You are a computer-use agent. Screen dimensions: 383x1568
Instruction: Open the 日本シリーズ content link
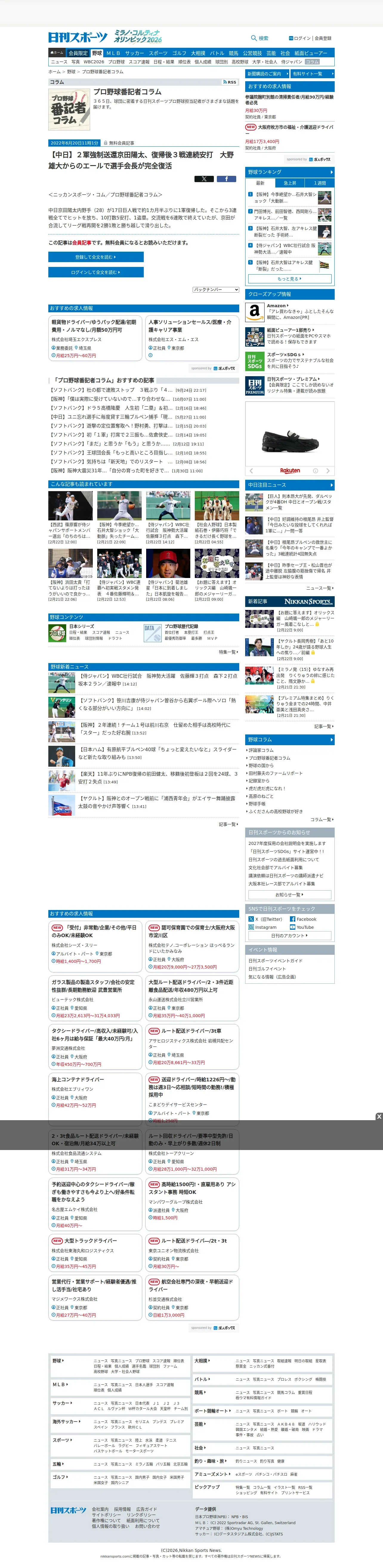(x=81, y=626)
